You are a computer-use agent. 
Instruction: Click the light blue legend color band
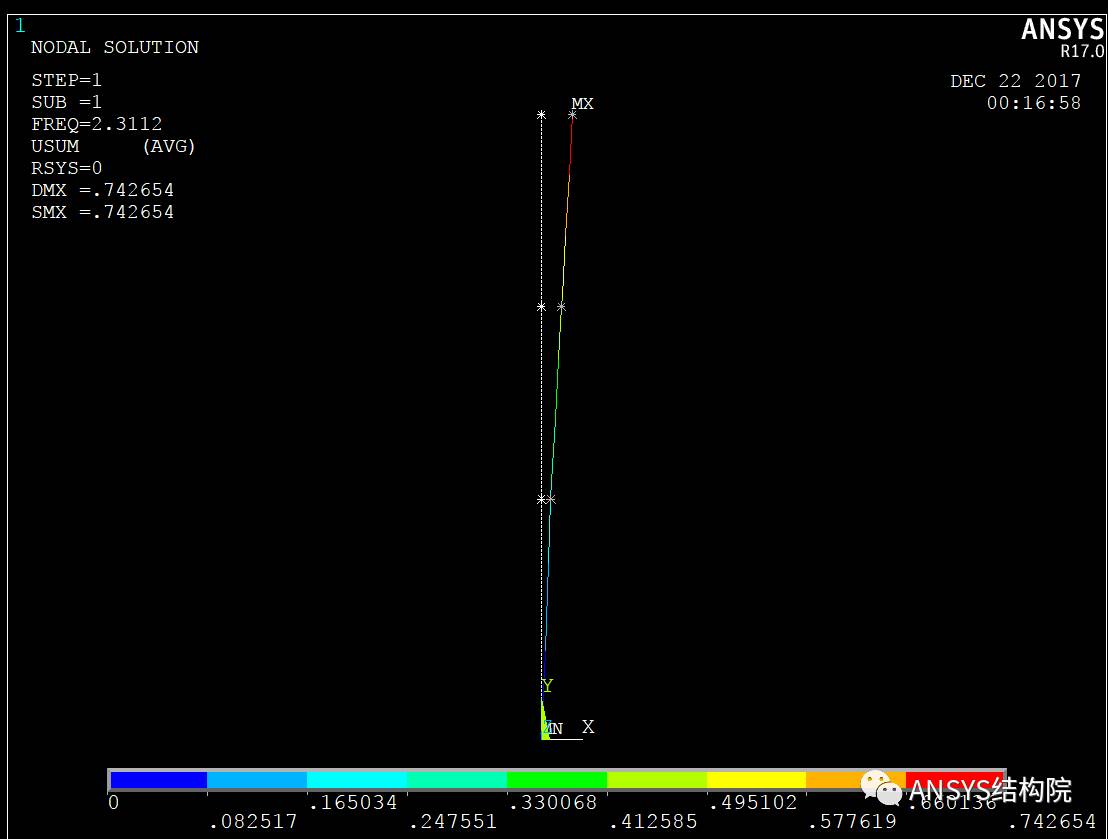point(257,780)
